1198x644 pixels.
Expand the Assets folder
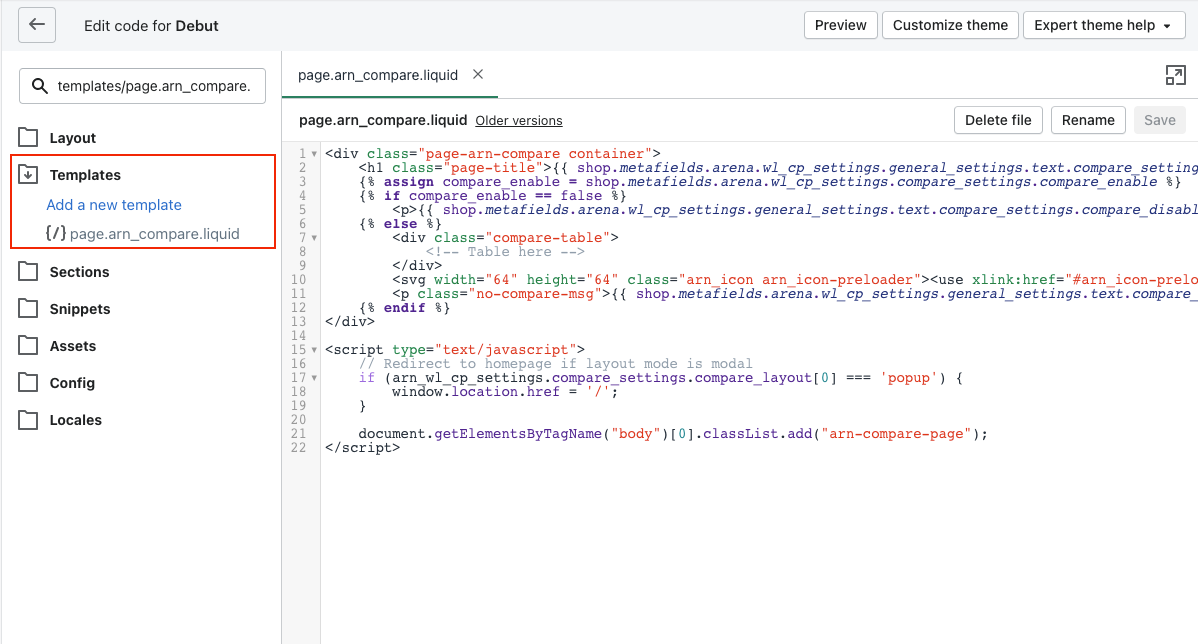click(73, 346)
